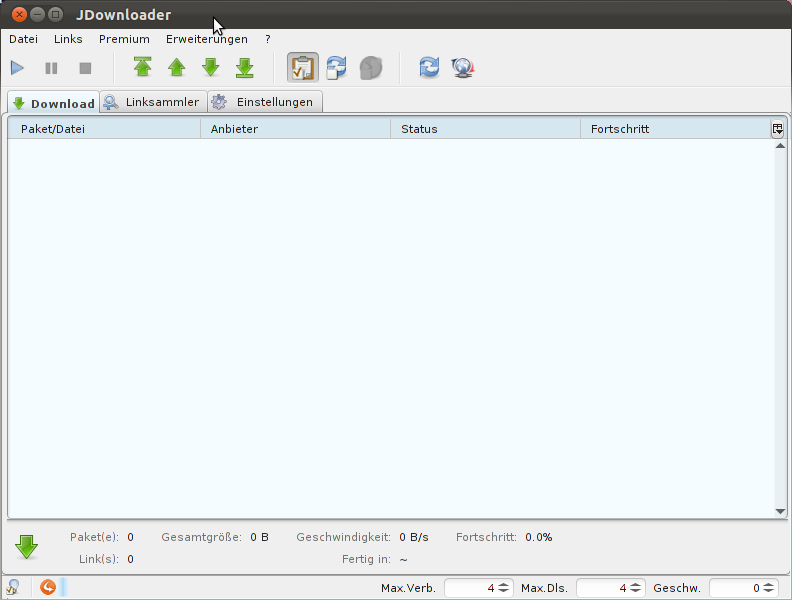Viewport: 792px width, 600px height.
Task: Open the Einstellungen tab
Action: 265,102
